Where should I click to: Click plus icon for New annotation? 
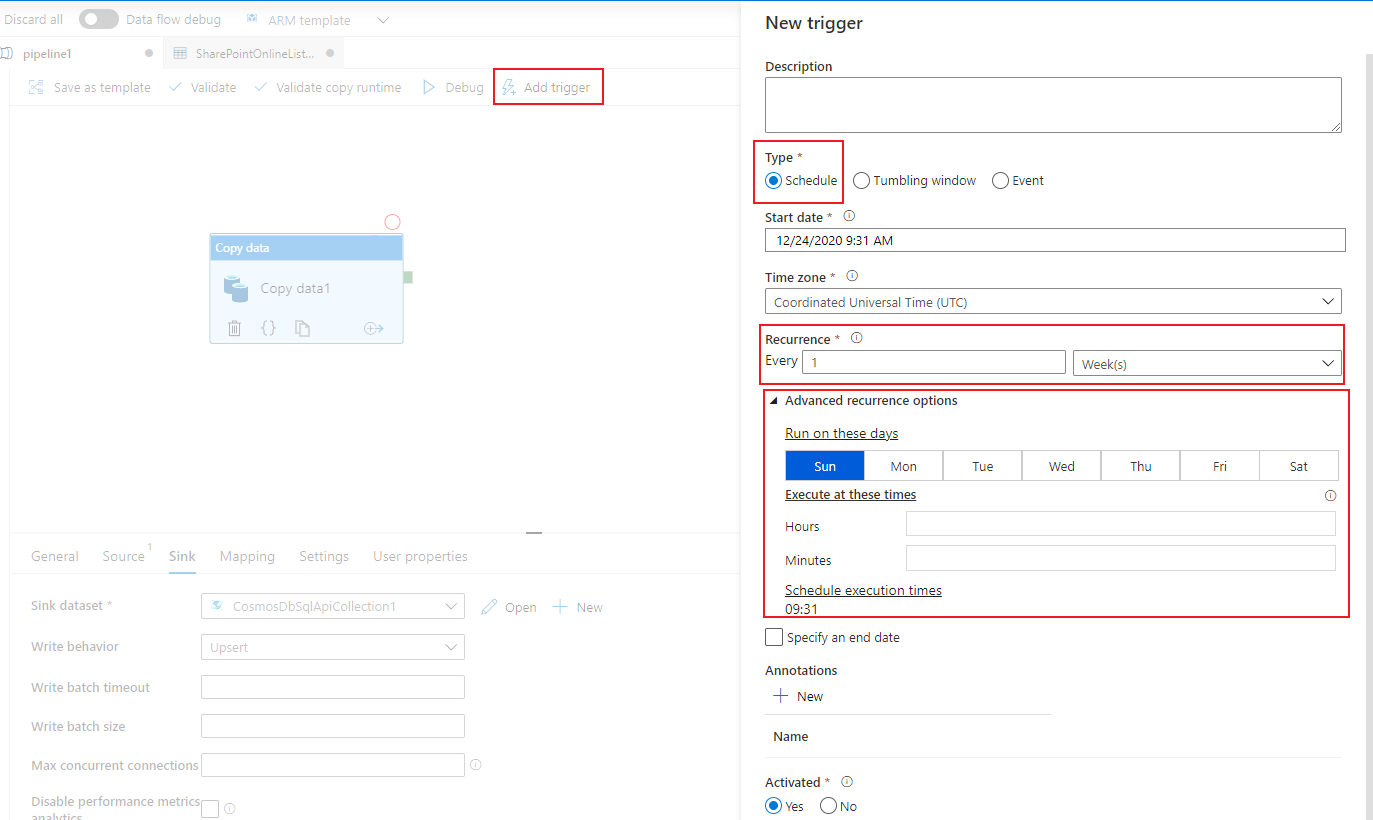[x=782, y=696]
